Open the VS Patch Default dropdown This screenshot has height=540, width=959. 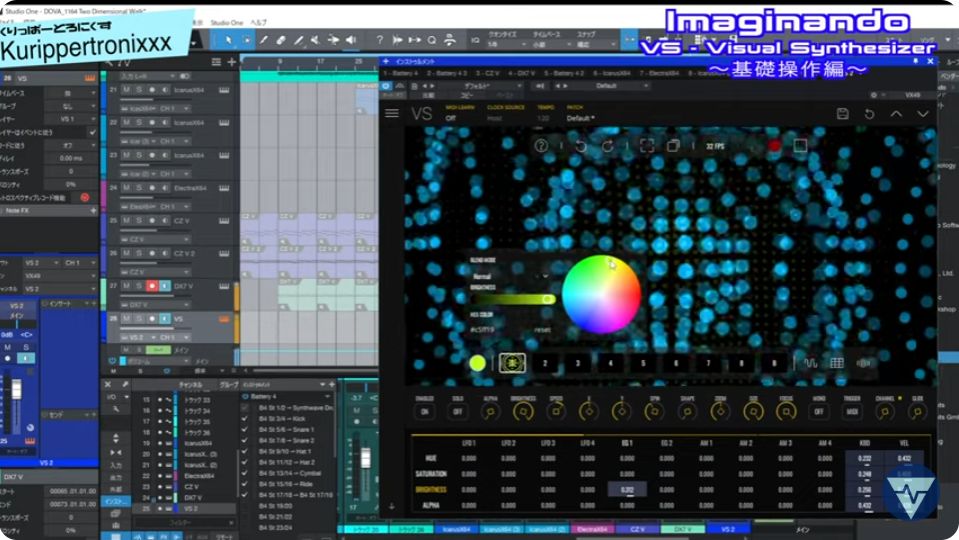pyautogui.click(x=580, y=118)
